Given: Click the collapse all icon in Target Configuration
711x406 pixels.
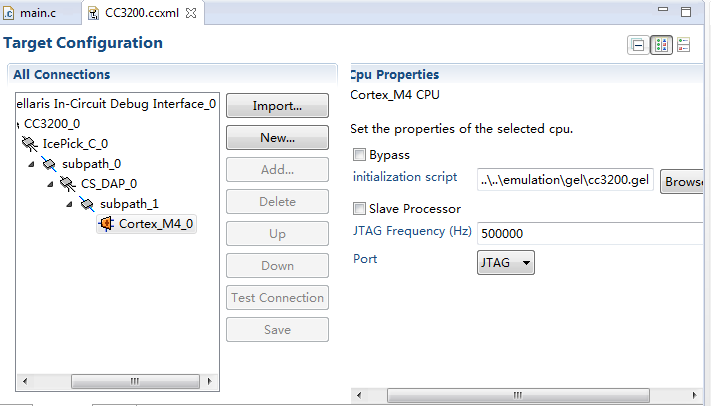Looking at the screenshot, I should coord(637,45).
